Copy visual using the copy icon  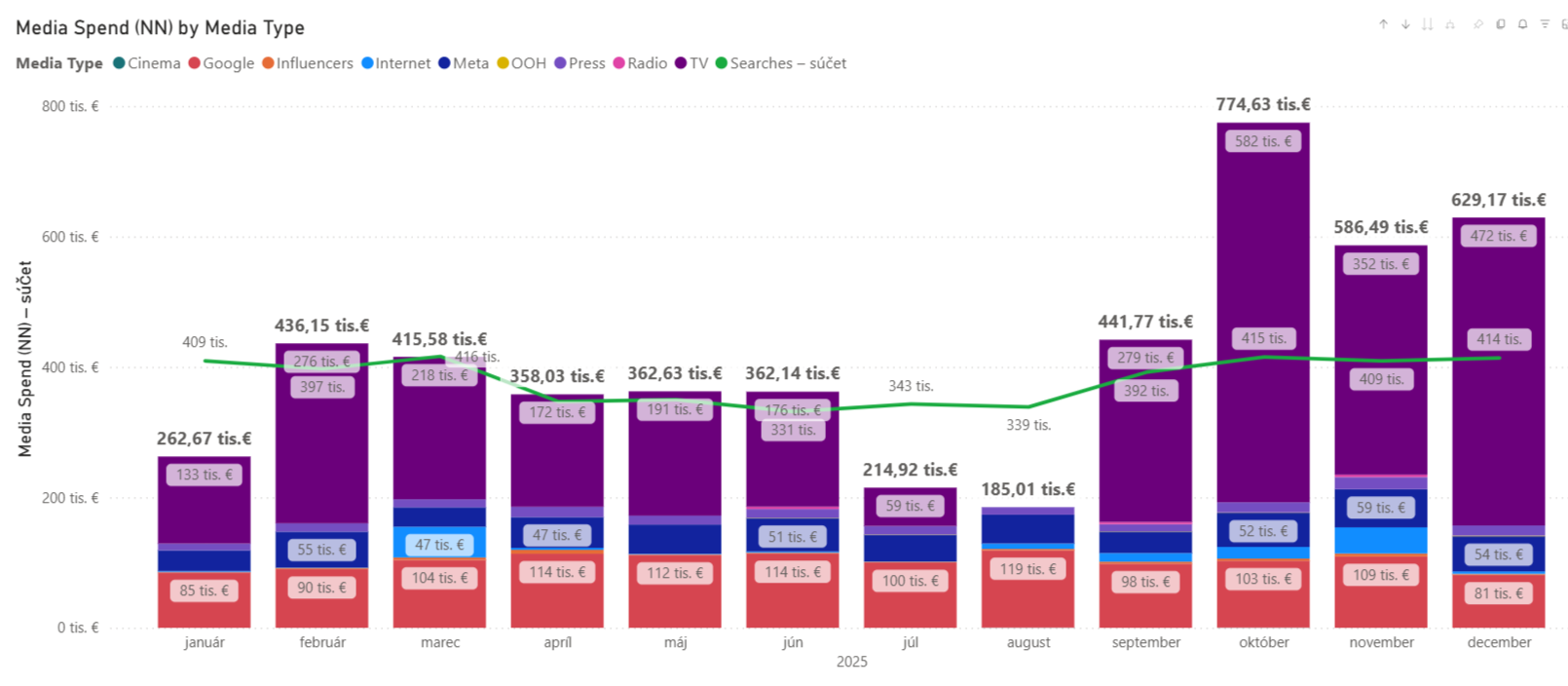(x=1501, y=24)
